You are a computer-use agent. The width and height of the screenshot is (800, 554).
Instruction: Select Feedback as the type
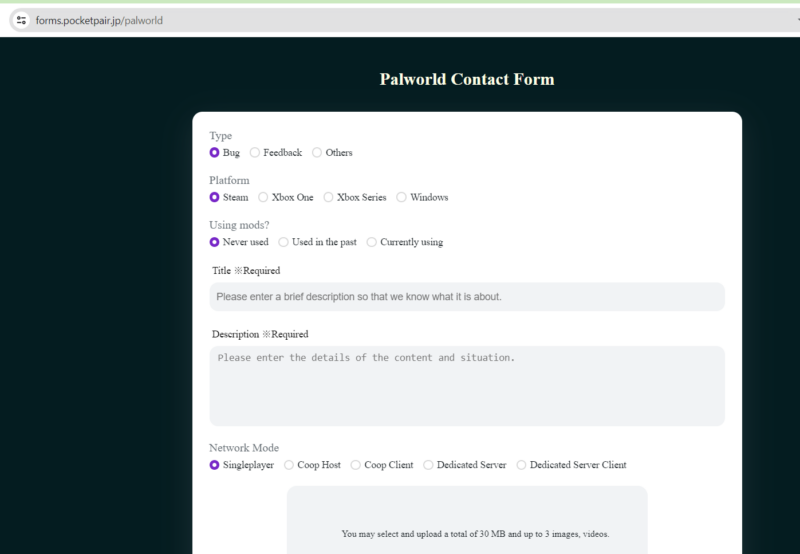(255, 153)
